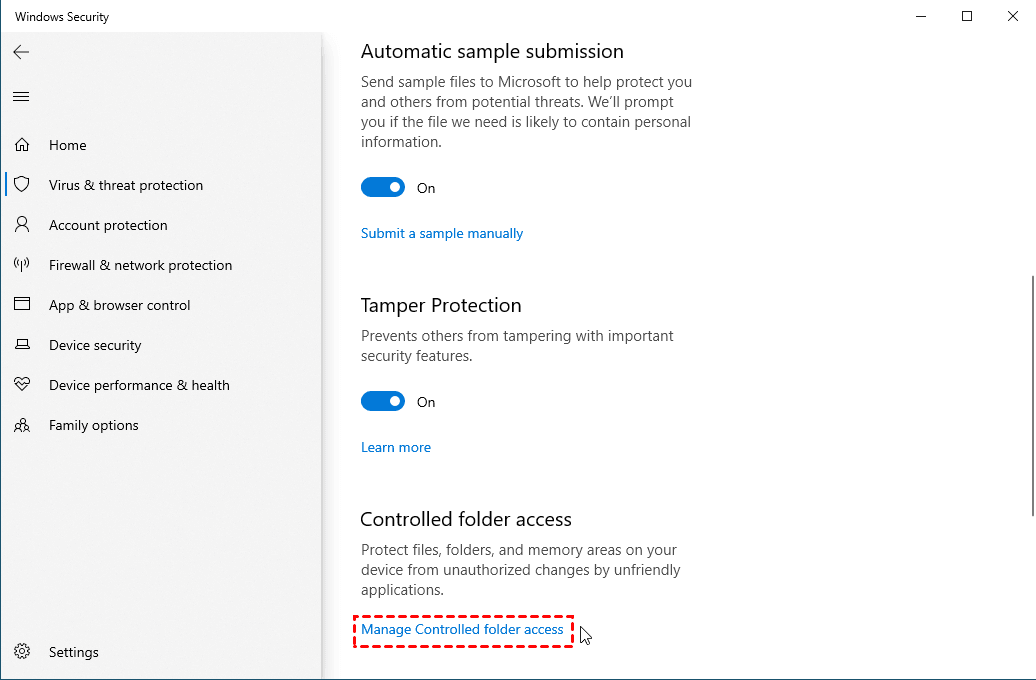The width and height of the screenshot is (1036, 680).
Task: Click the App & browser control window icon
Action: pos(22,305)
